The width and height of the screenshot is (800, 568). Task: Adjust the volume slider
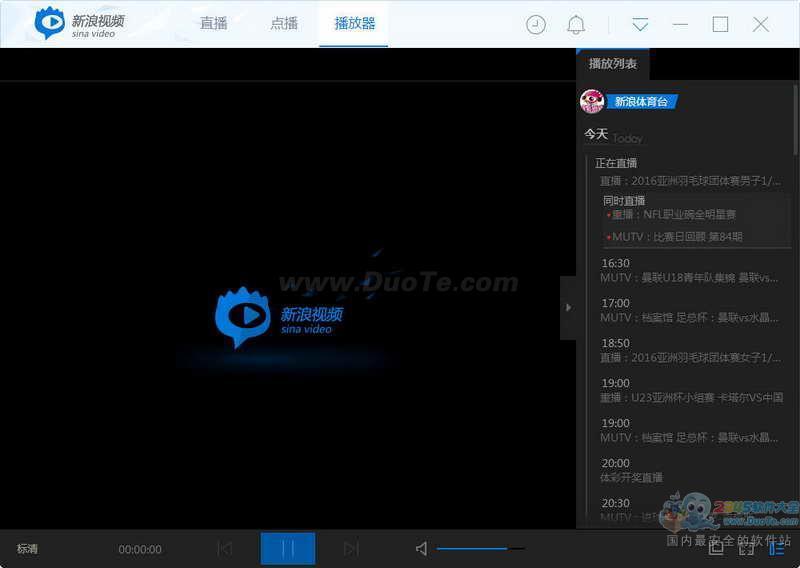(x=480, y=548)
